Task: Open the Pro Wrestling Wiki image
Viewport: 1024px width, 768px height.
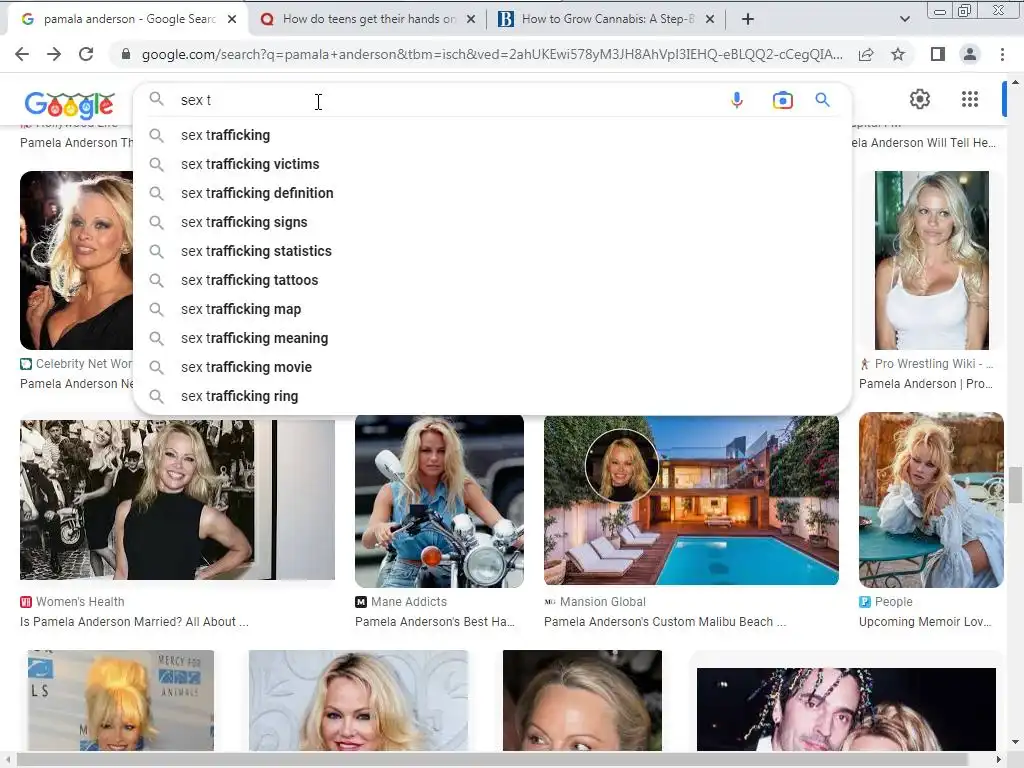Action: click(931, 260)
